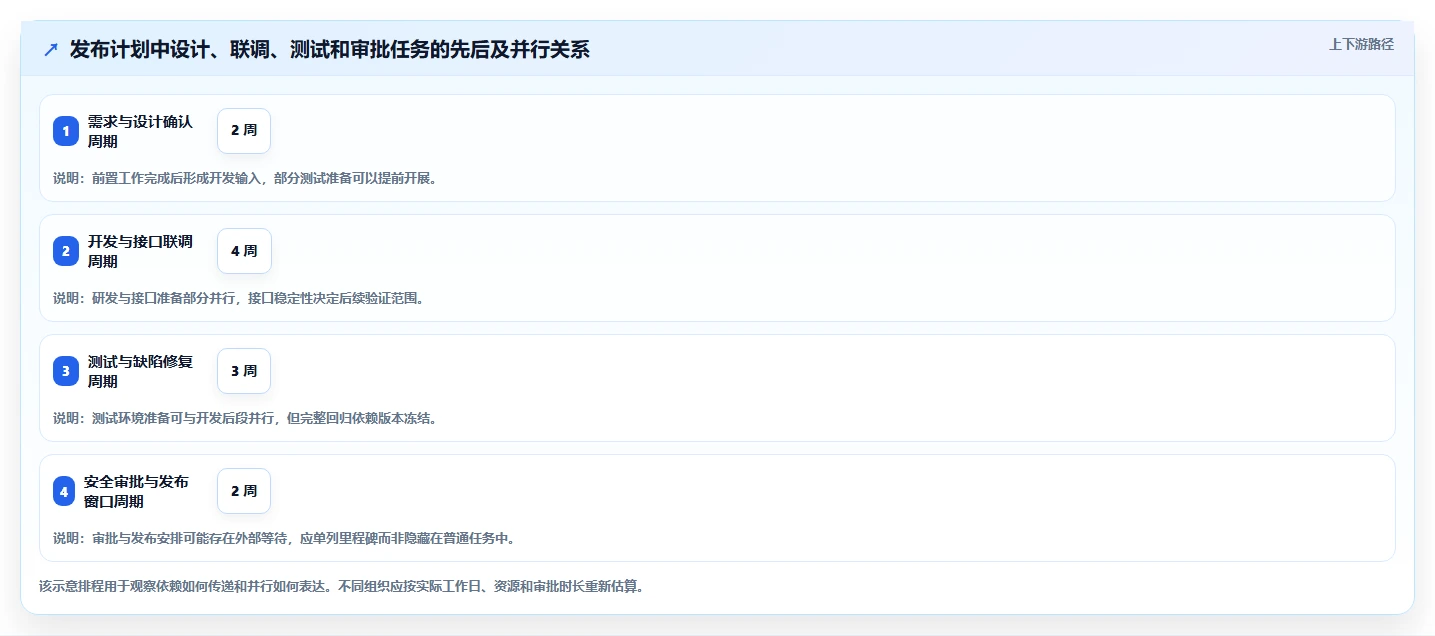Select the 安全审批与发布窗口周期 label
The width and height of the screenshot is (1435, 636).
pos(136,491)
